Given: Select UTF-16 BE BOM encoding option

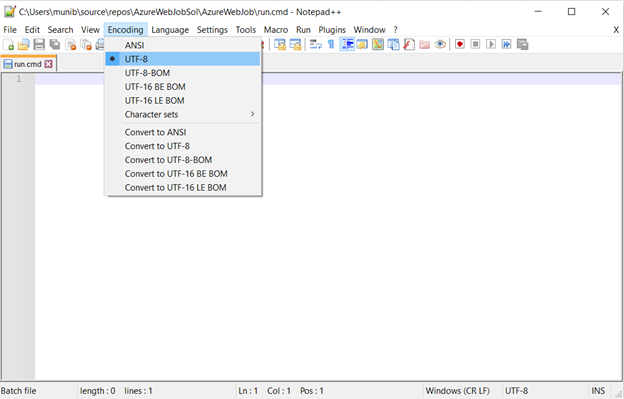Looking at the screenshot, I should click(x=183, y=87).
